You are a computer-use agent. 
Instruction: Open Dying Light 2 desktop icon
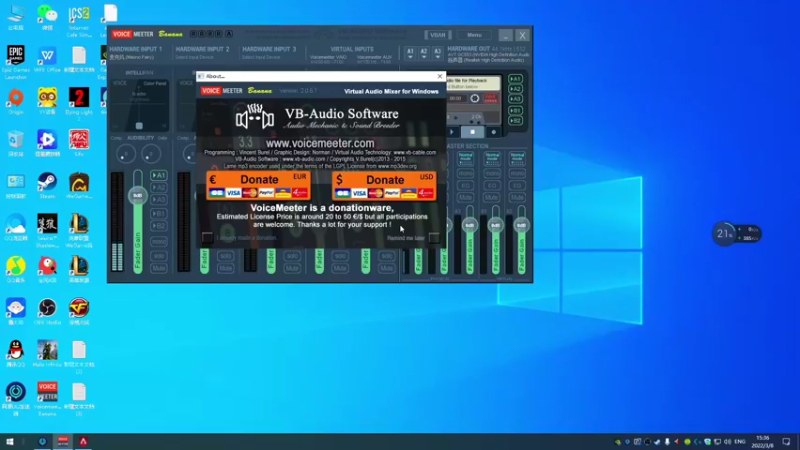tap(79, 104)
